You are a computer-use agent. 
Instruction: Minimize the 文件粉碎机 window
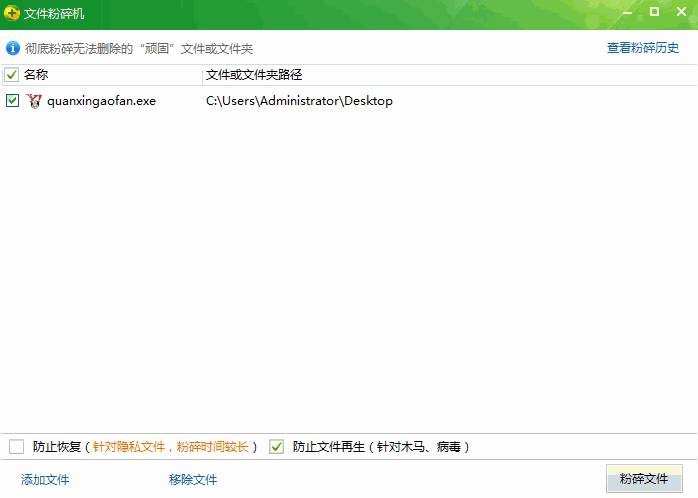click(x=628, y=12)
